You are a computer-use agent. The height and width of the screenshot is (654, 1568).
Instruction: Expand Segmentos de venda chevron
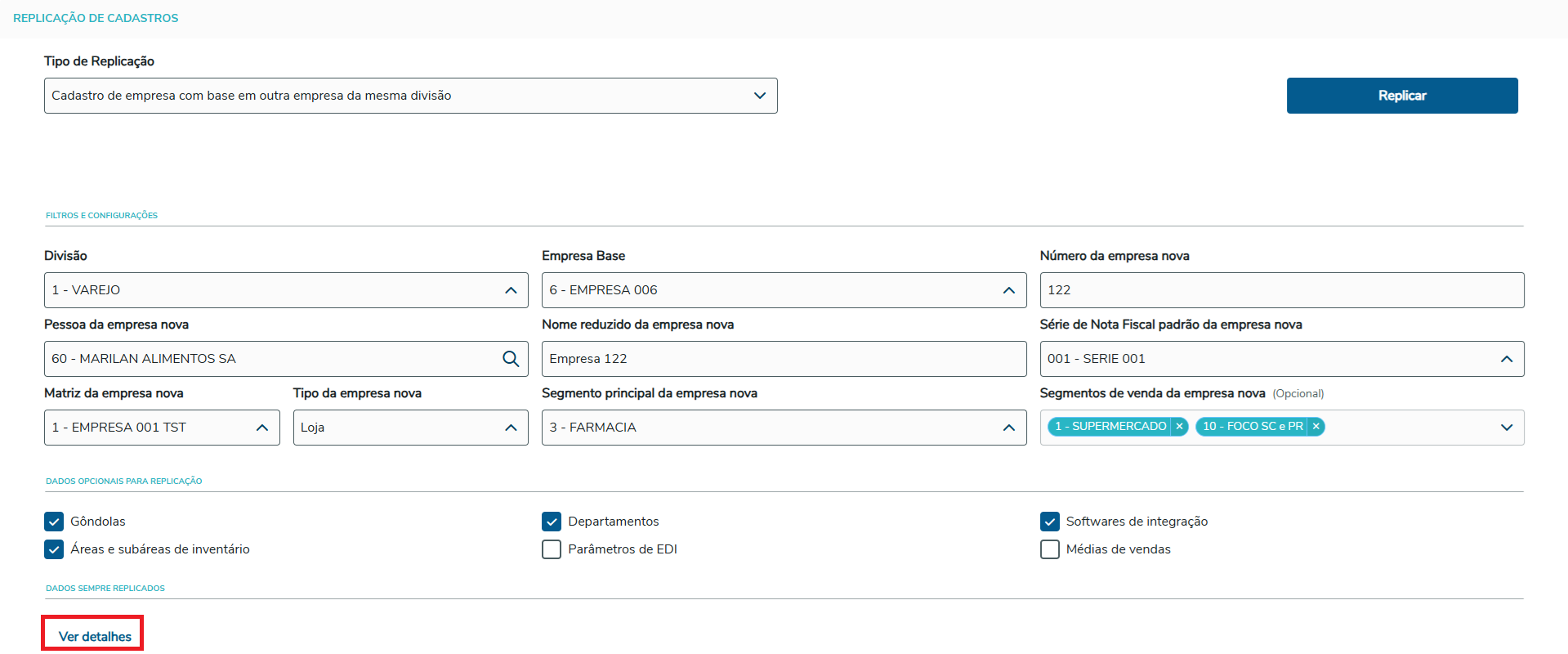click(1507, 428)
